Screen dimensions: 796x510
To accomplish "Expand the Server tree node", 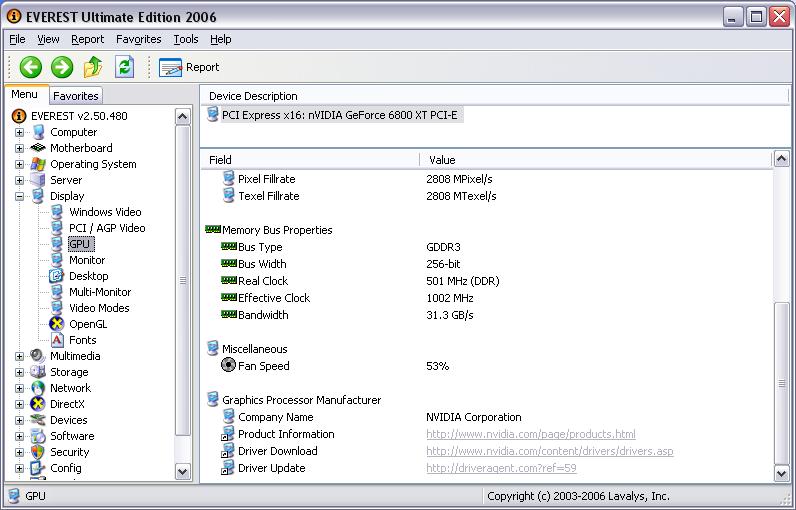I will click(19, 180).
